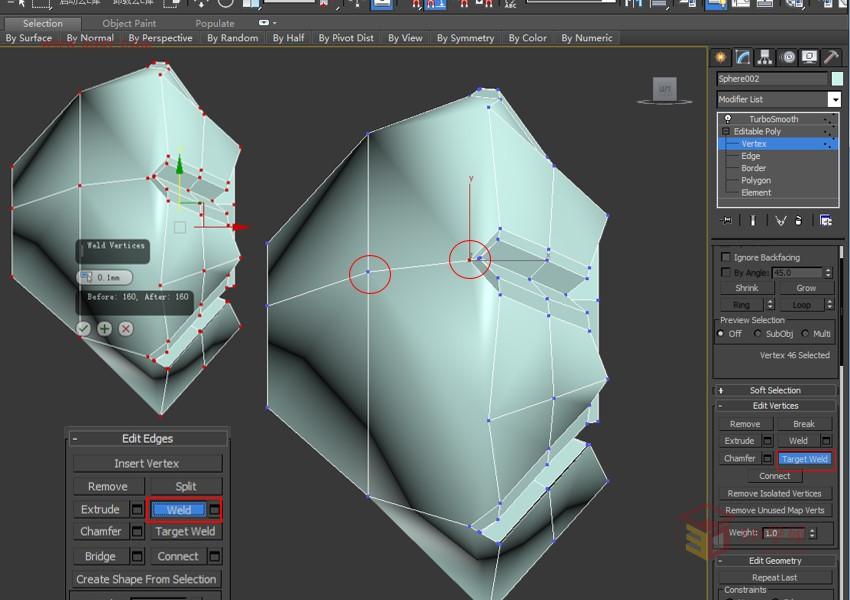The image size is (850, 600).
Task: Open the Utilities panel hammer icon
Action: pyautogui.click(x=831, y=59)
